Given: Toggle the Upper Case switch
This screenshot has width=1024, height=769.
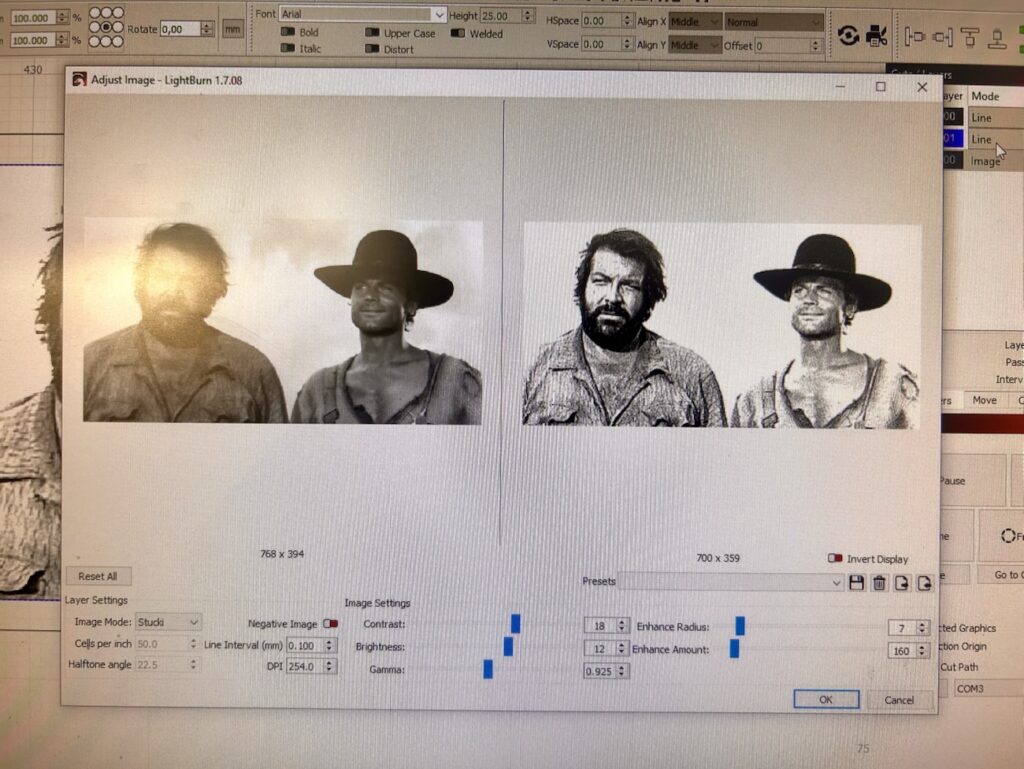Looking at the screenshot, I should (372, 33).
